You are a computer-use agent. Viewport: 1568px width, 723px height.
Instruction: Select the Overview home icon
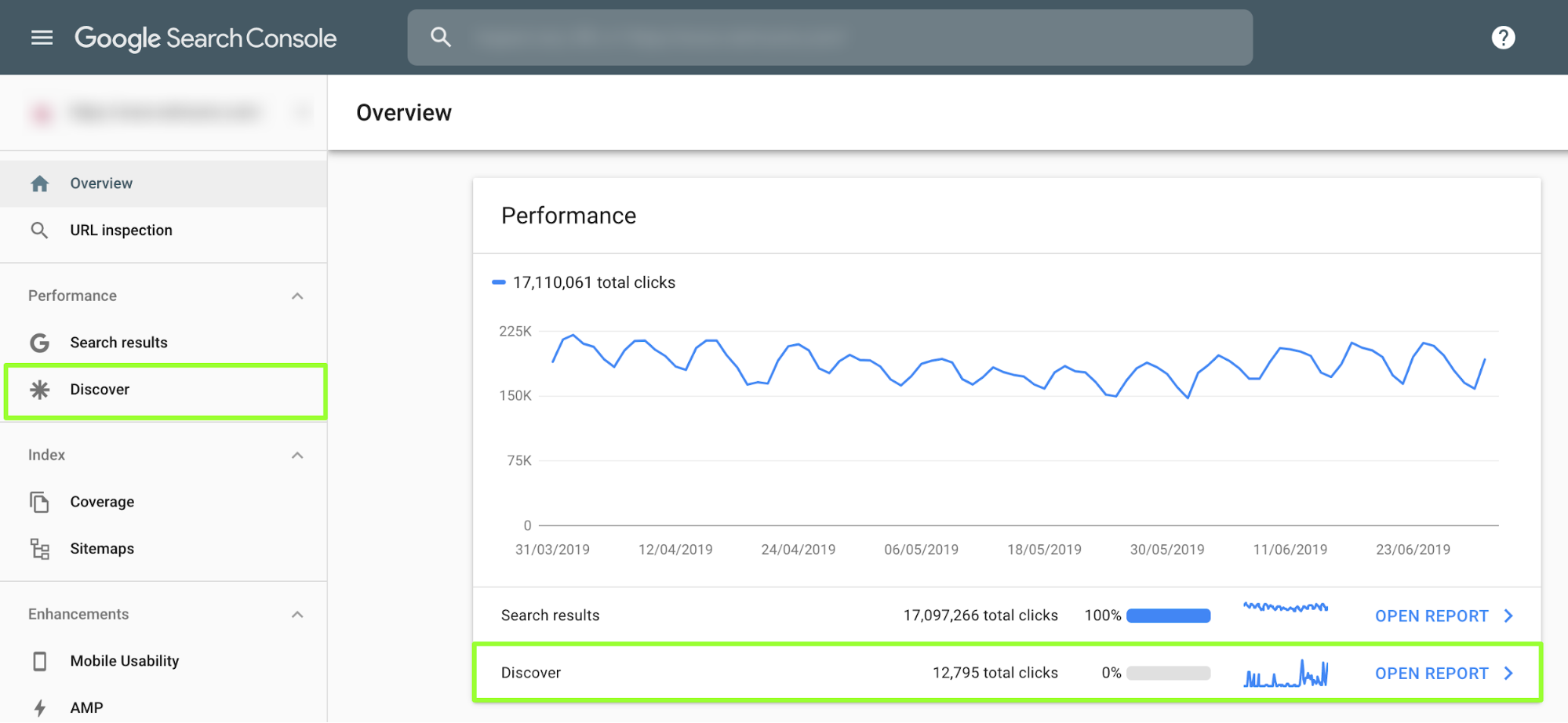[x=39, y=183]
